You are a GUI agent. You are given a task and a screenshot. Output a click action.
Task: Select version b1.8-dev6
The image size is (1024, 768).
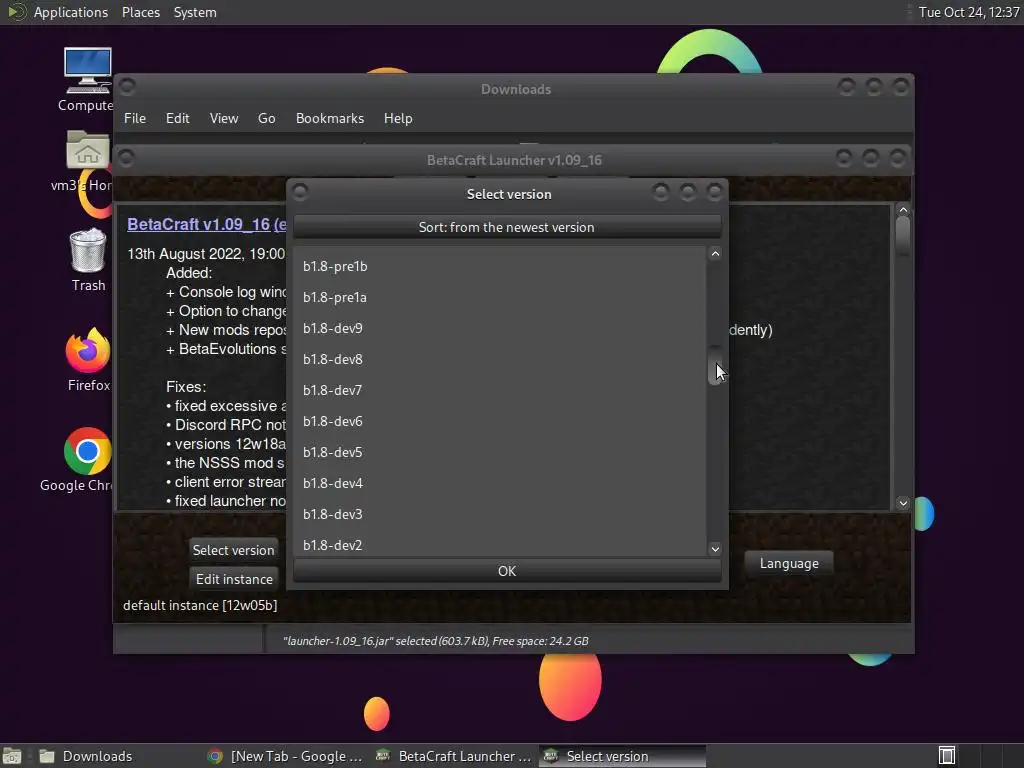tap(500, 421)
